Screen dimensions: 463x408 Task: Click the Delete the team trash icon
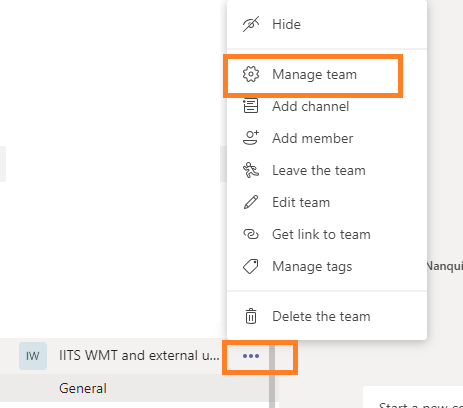click(251, 316)
